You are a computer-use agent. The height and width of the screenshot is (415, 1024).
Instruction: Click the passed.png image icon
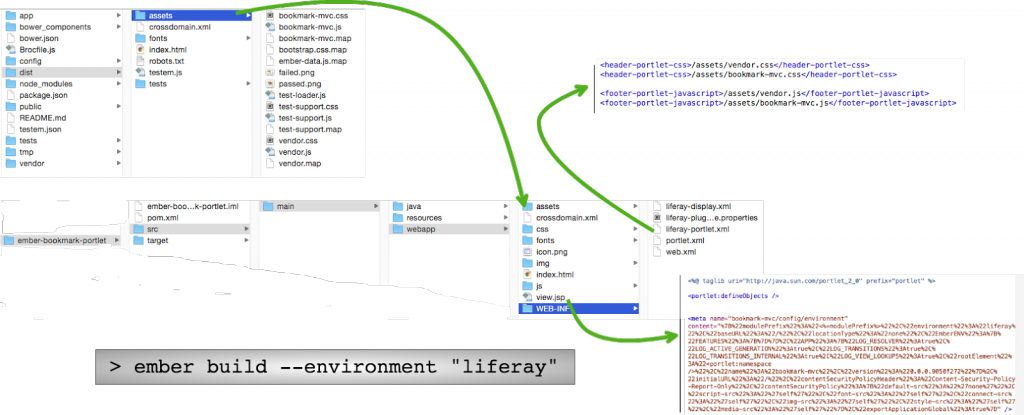pos(270,85)
